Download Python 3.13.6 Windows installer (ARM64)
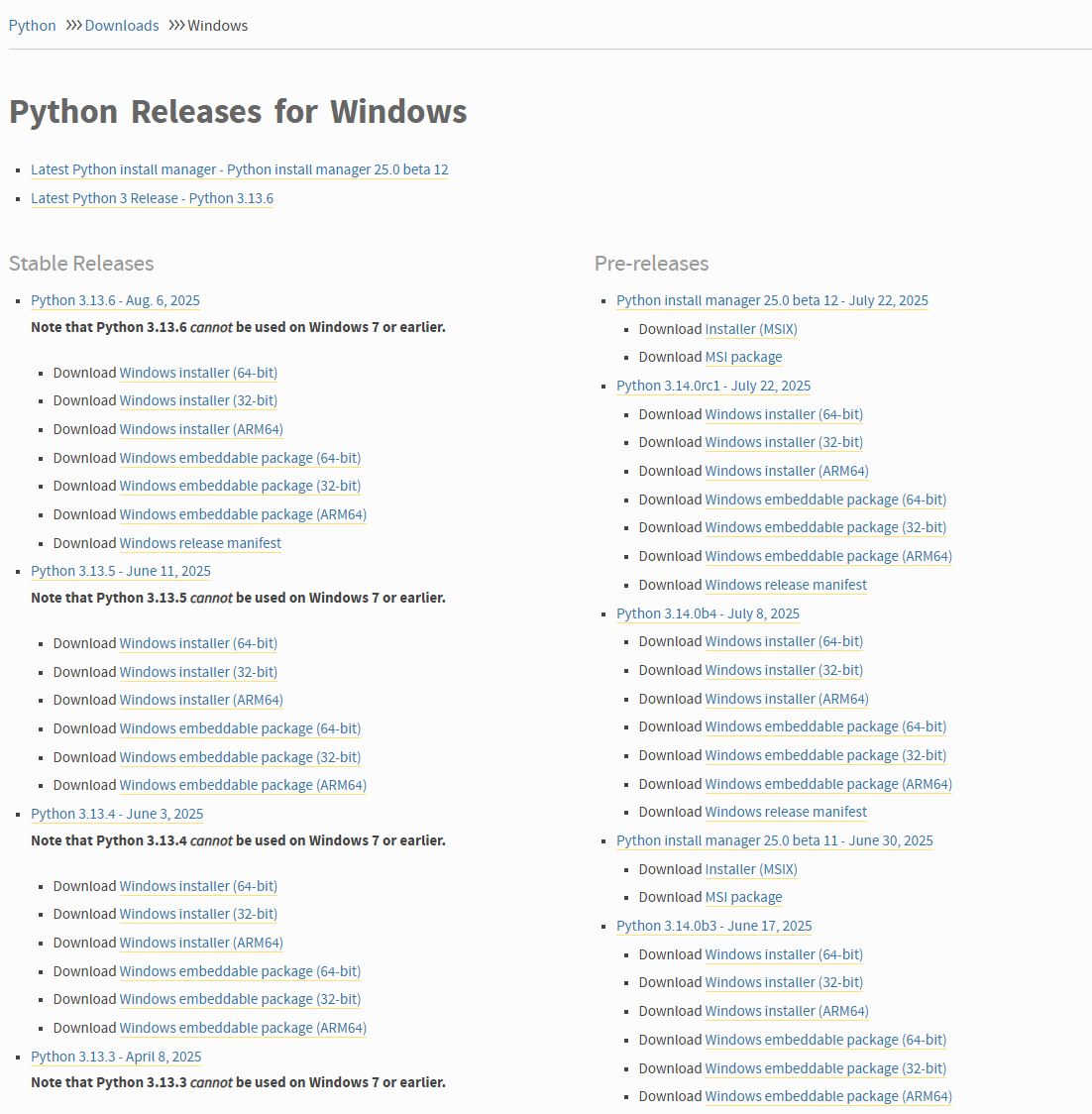 tap(201, 430)
